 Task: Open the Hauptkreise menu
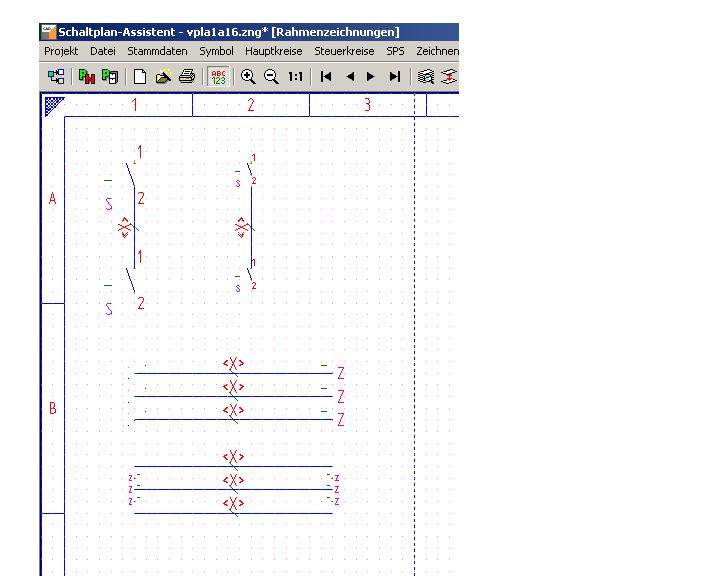[274, 51]
